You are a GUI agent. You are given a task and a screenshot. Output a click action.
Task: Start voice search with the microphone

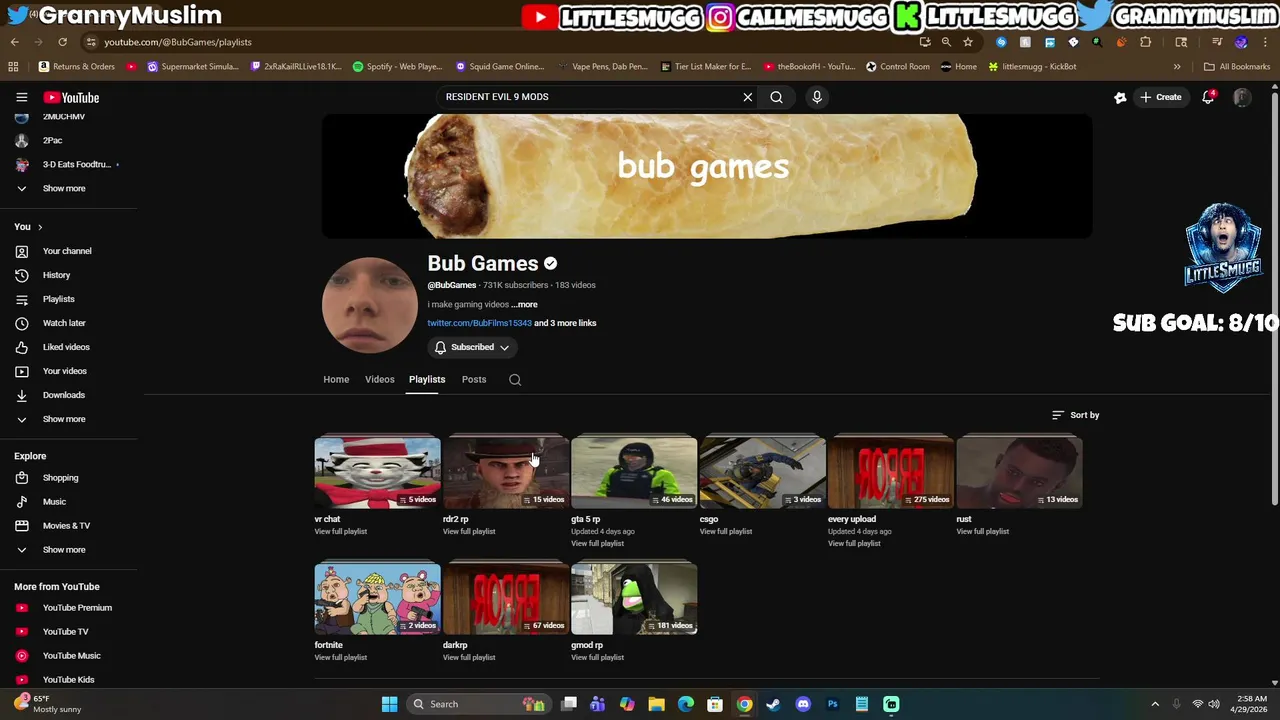[817, 97]
